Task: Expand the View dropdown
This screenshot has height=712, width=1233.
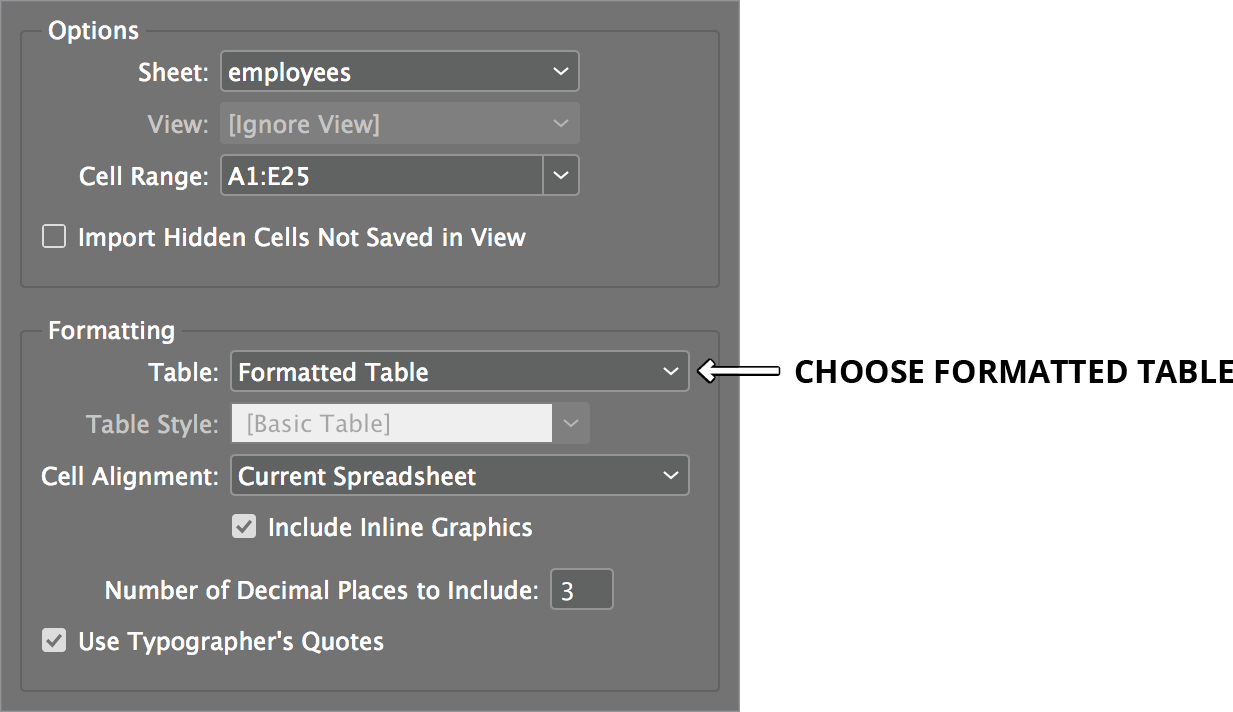Action: tap(399, 122)
